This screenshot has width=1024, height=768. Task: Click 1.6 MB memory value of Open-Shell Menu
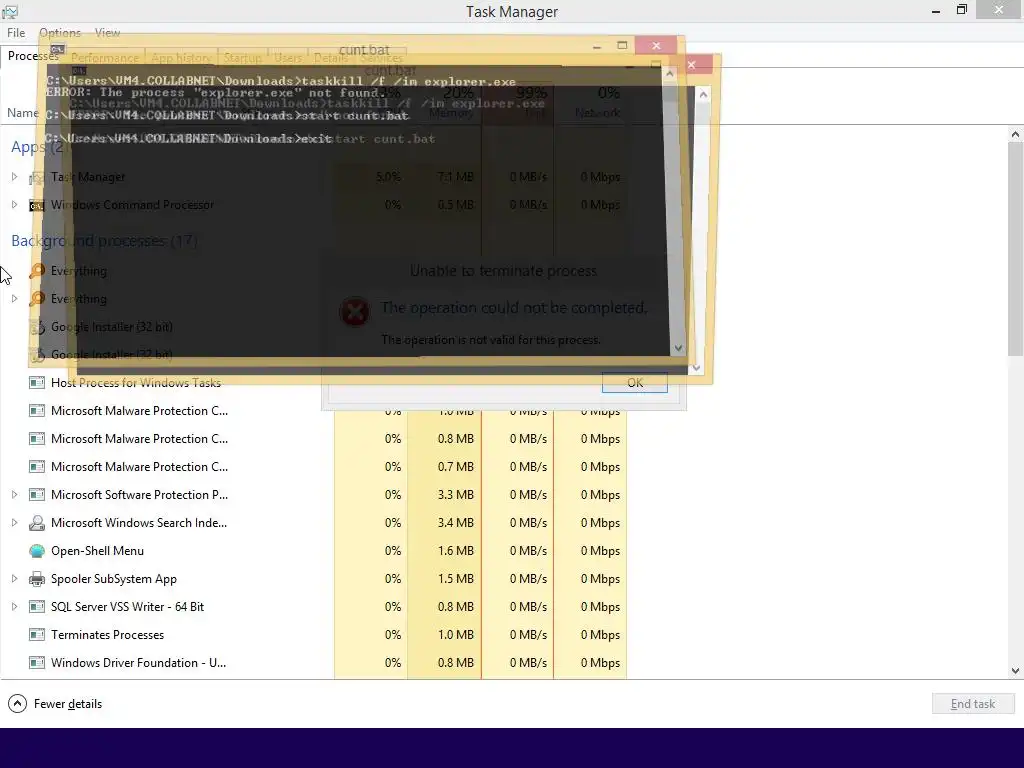[456, 551]
